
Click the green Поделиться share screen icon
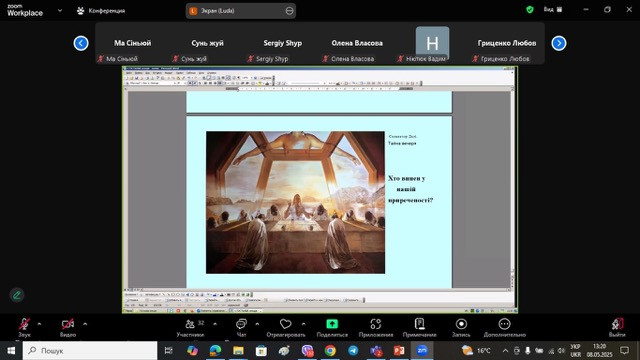pos(332,324)
